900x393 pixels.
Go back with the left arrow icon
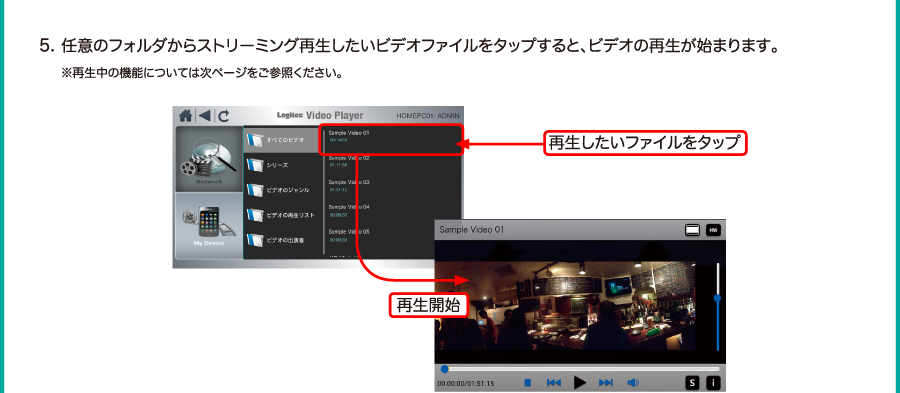point(204,115)
